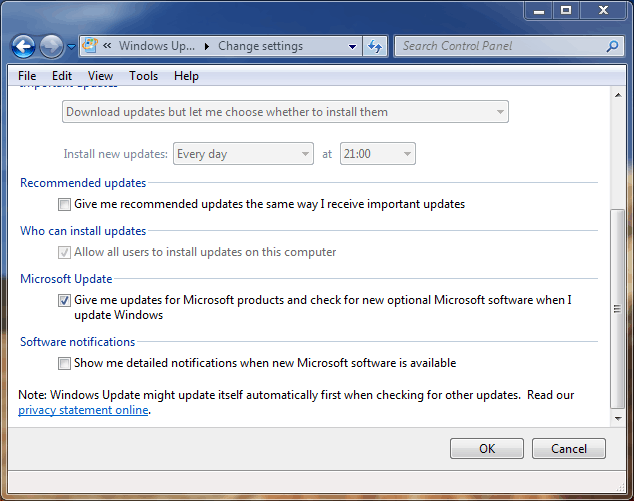Open the Every day schedule dropdown

[x=243, y=154]
